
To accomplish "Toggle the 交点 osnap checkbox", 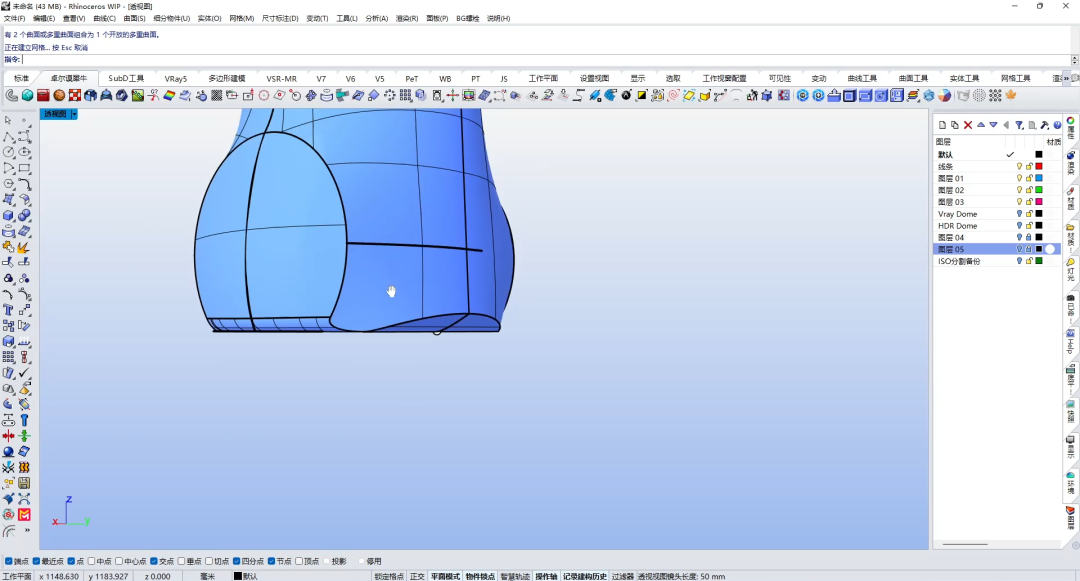I will (x=154, y=561).
